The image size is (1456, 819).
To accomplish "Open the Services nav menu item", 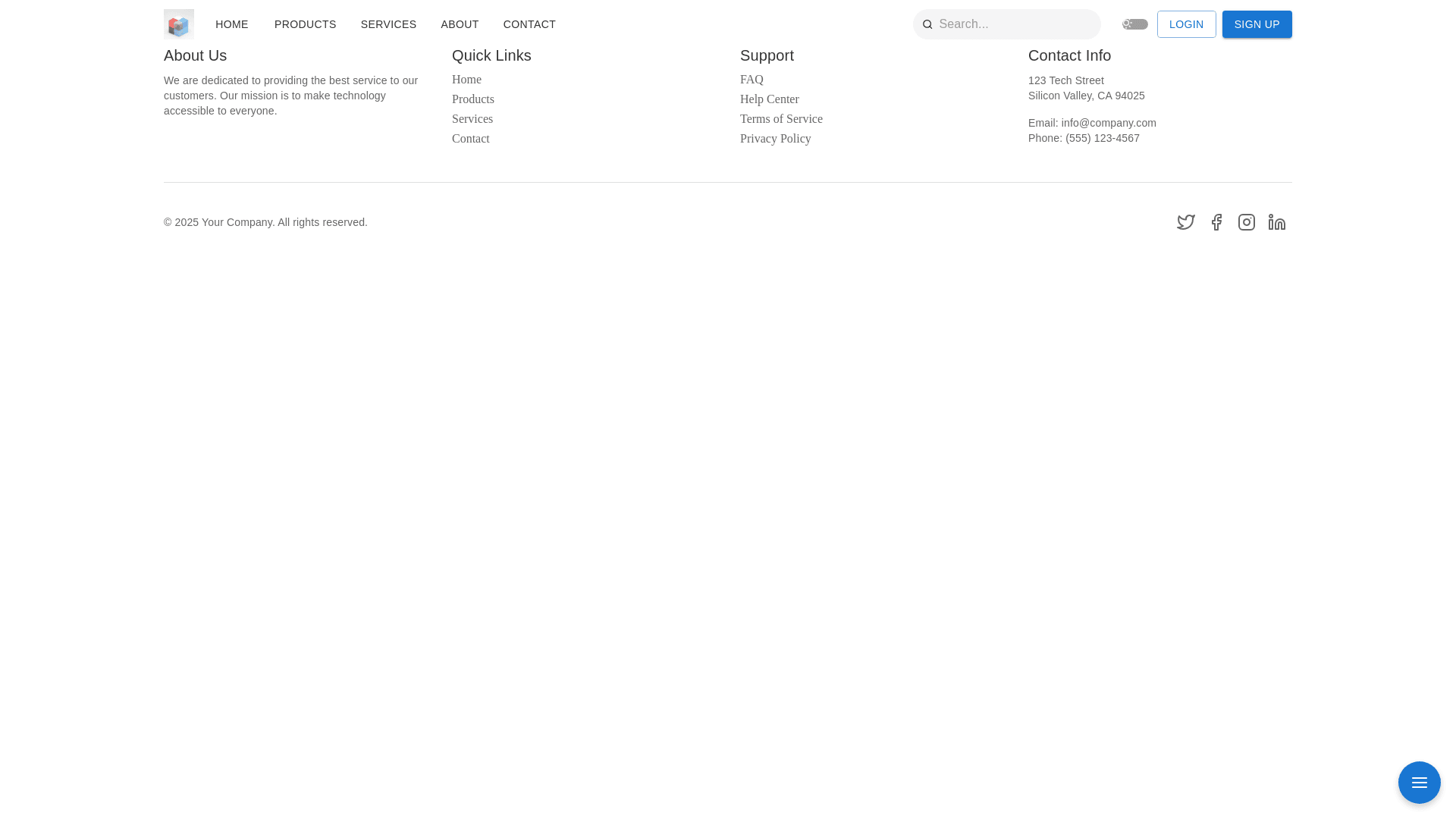I will [x=388, y=24].
